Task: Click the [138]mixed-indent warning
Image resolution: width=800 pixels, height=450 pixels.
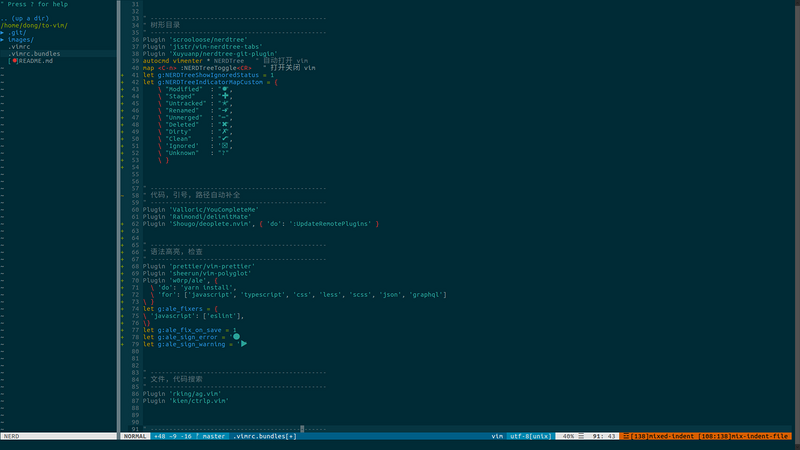Action: [662, 436]
